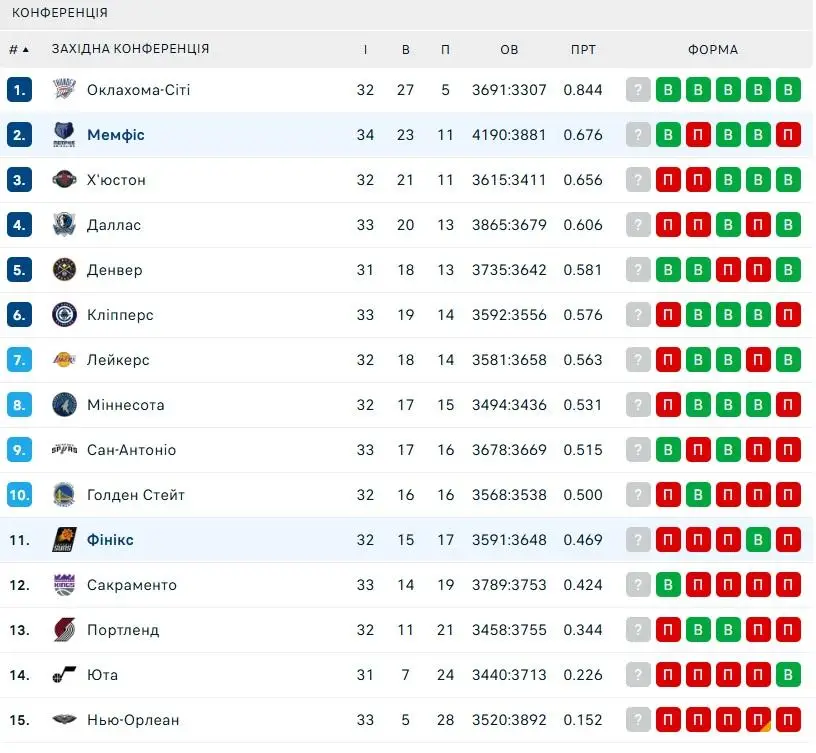Open the Golden State Warriors logo
This screenshot has height=753, width=816.
(x=65, y=495)
